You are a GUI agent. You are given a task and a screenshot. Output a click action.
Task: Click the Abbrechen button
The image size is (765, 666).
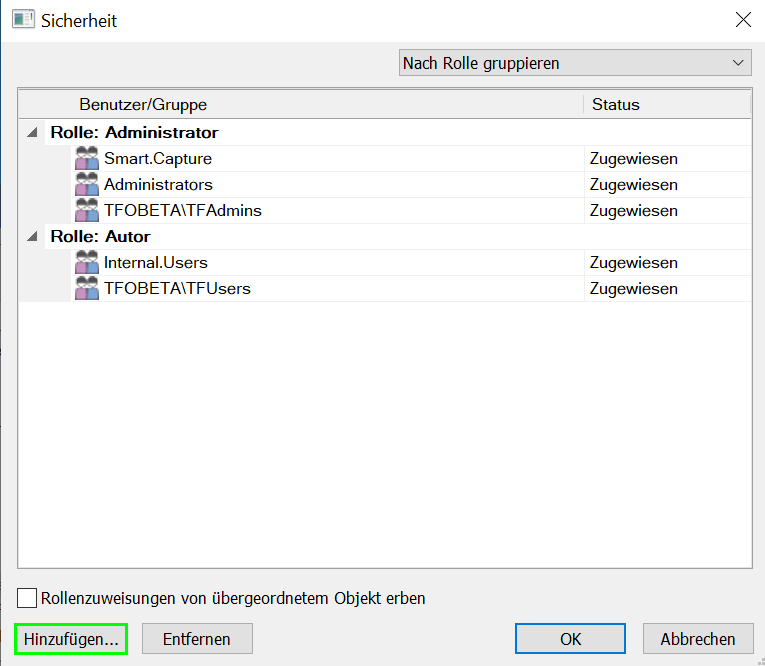[x=698, y=639]
